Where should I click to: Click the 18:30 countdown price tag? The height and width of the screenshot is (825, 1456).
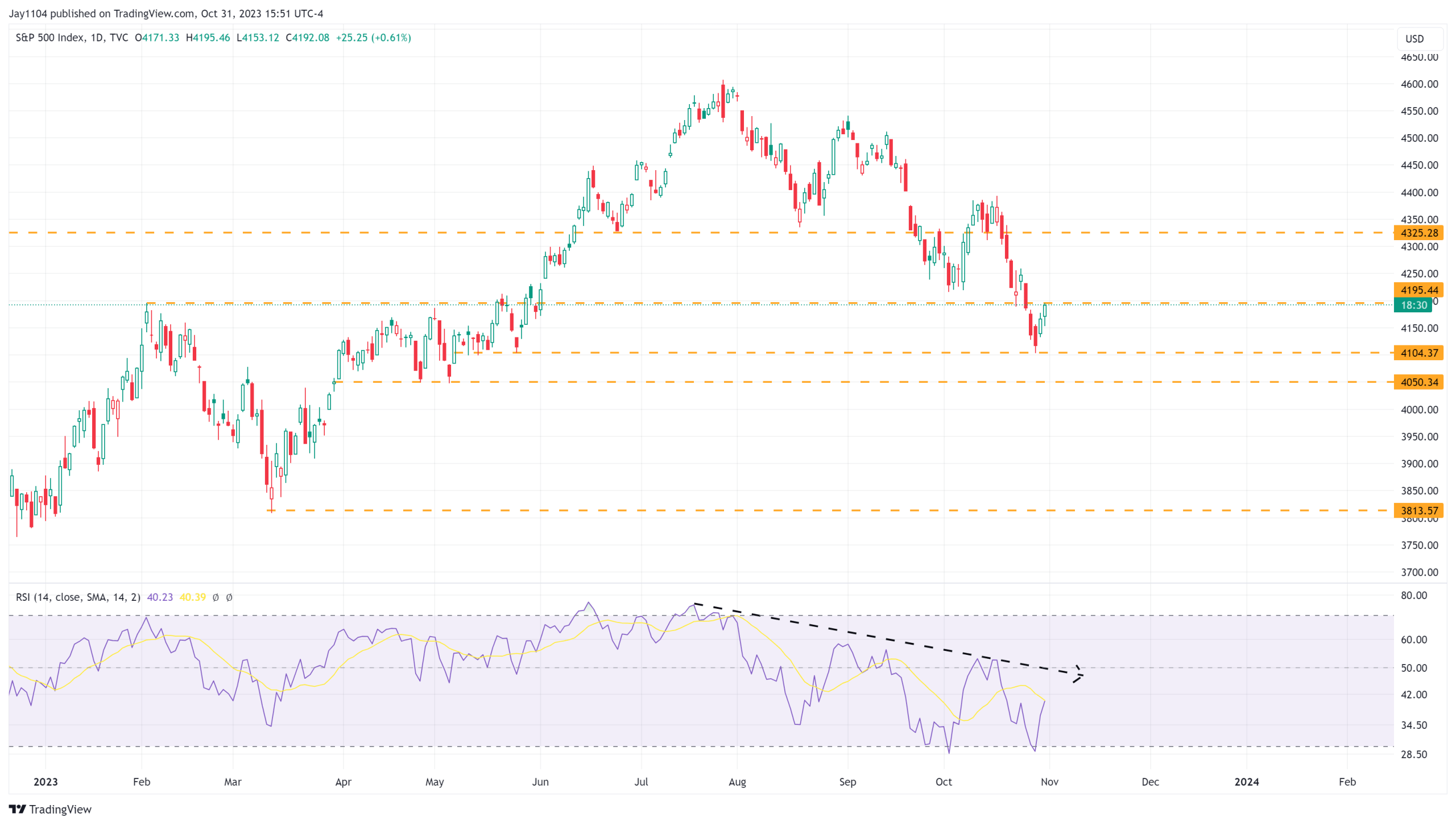pos(1413,305)
